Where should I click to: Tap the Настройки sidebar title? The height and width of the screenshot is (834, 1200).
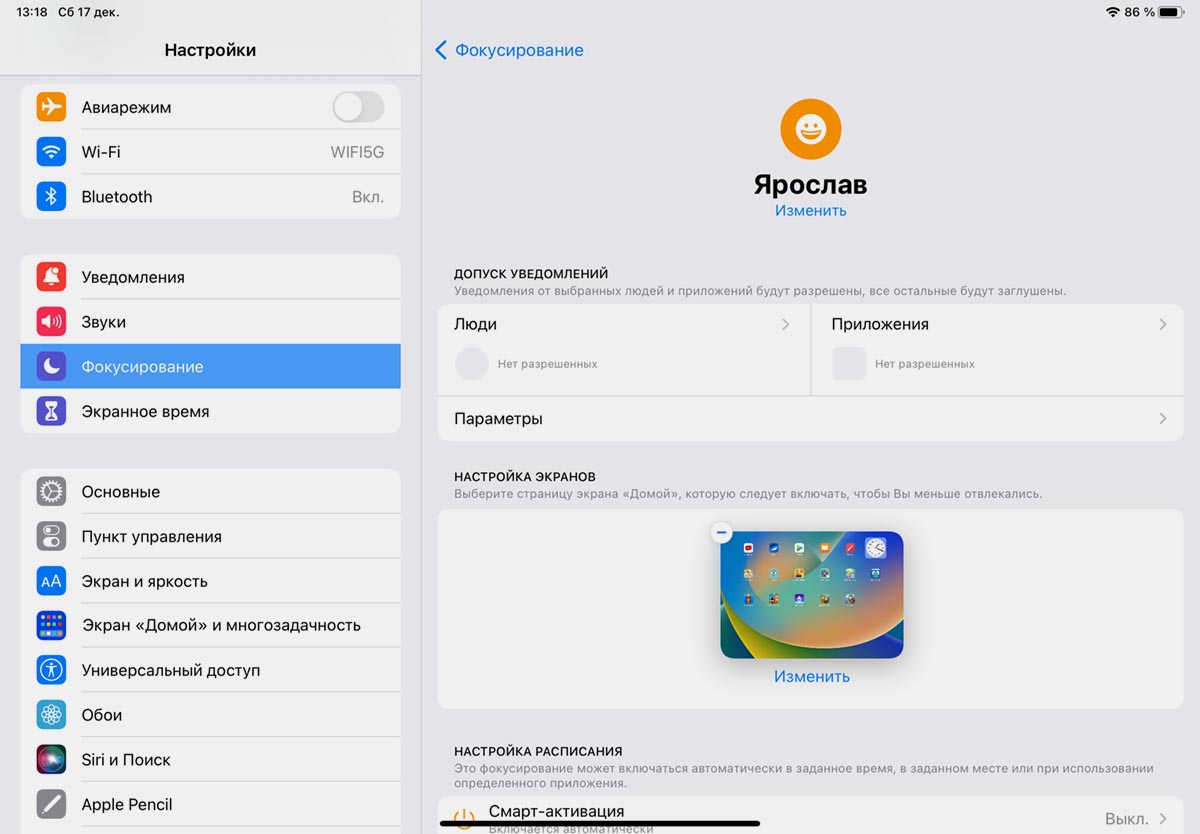point(210,50)
